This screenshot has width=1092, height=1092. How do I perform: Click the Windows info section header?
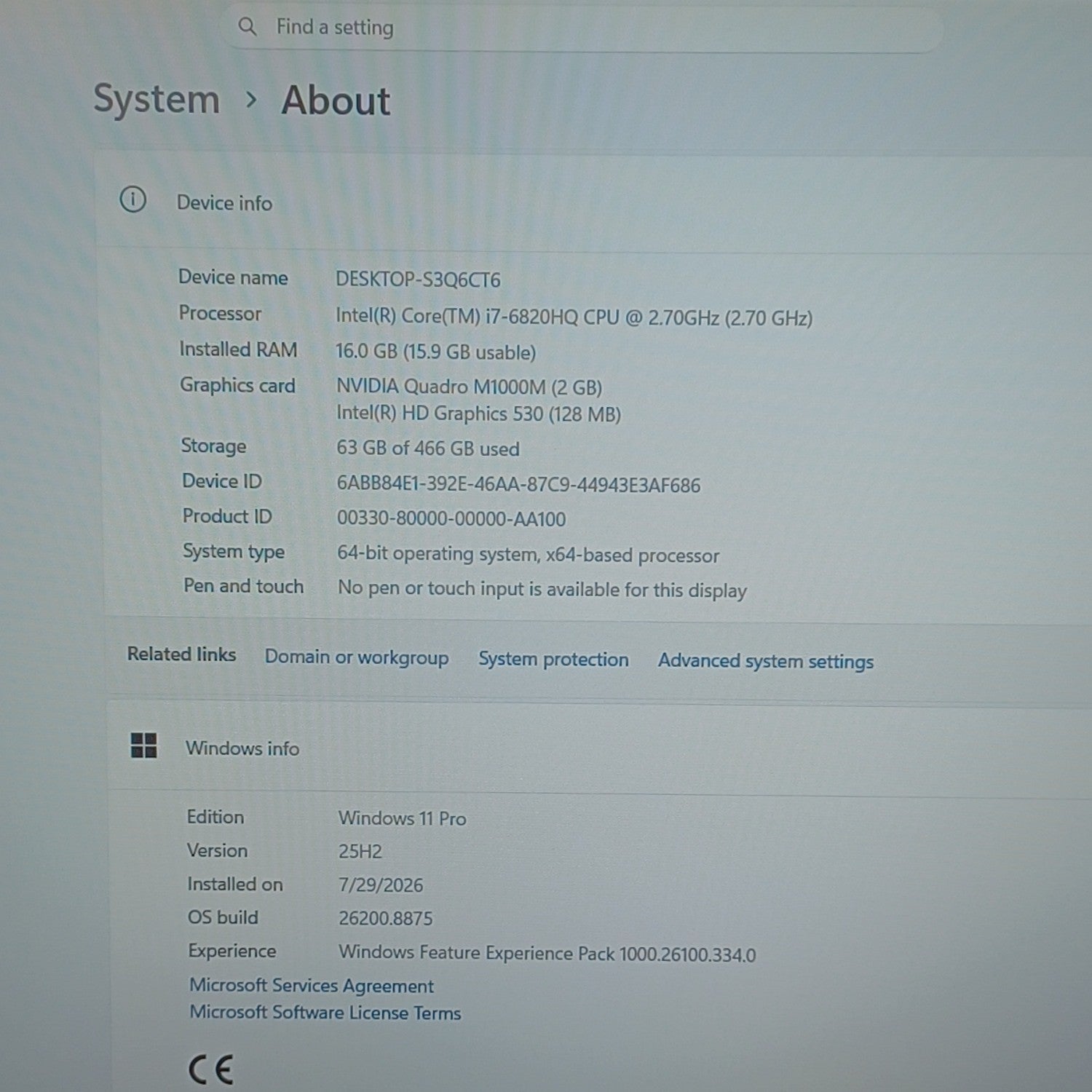click(x=242, y=748)
